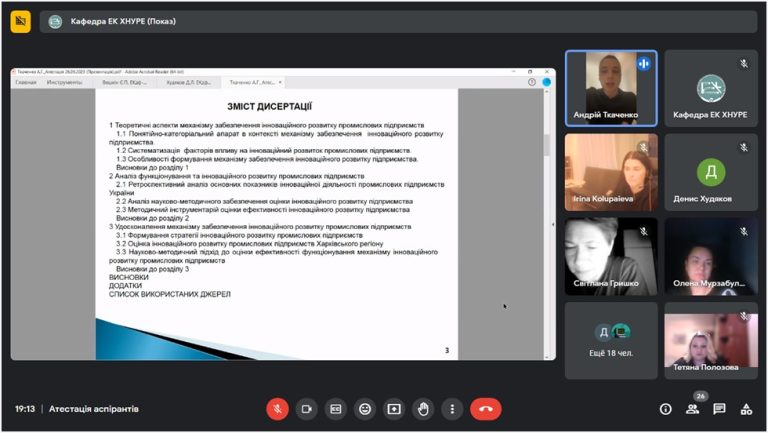
Task: Show the participants list icon
Action: click(x=693, y=409)
